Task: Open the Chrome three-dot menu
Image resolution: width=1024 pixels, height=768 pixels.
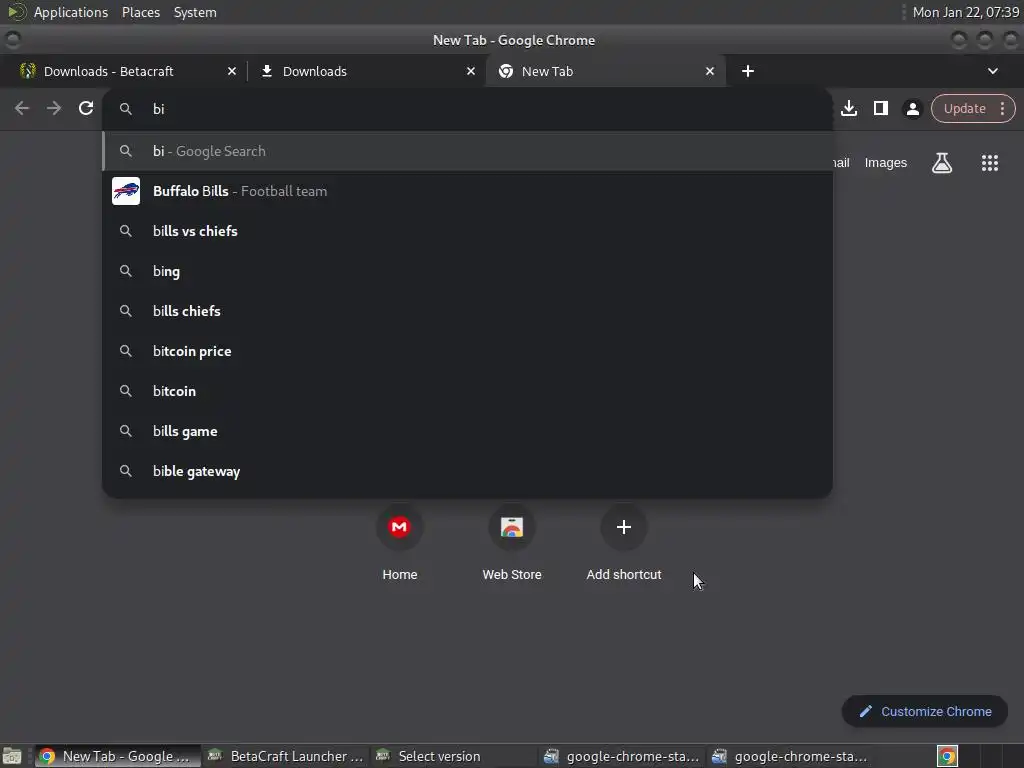Action: click(1002, 108)
